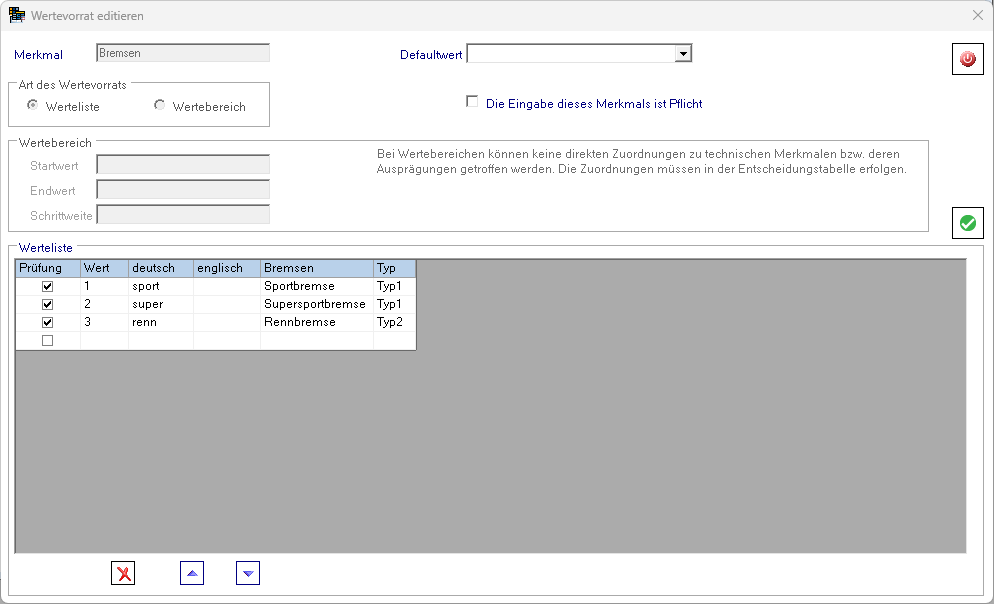Open the Defaultwert dropdown list
994x604 pixels.
tap(683, 54)
